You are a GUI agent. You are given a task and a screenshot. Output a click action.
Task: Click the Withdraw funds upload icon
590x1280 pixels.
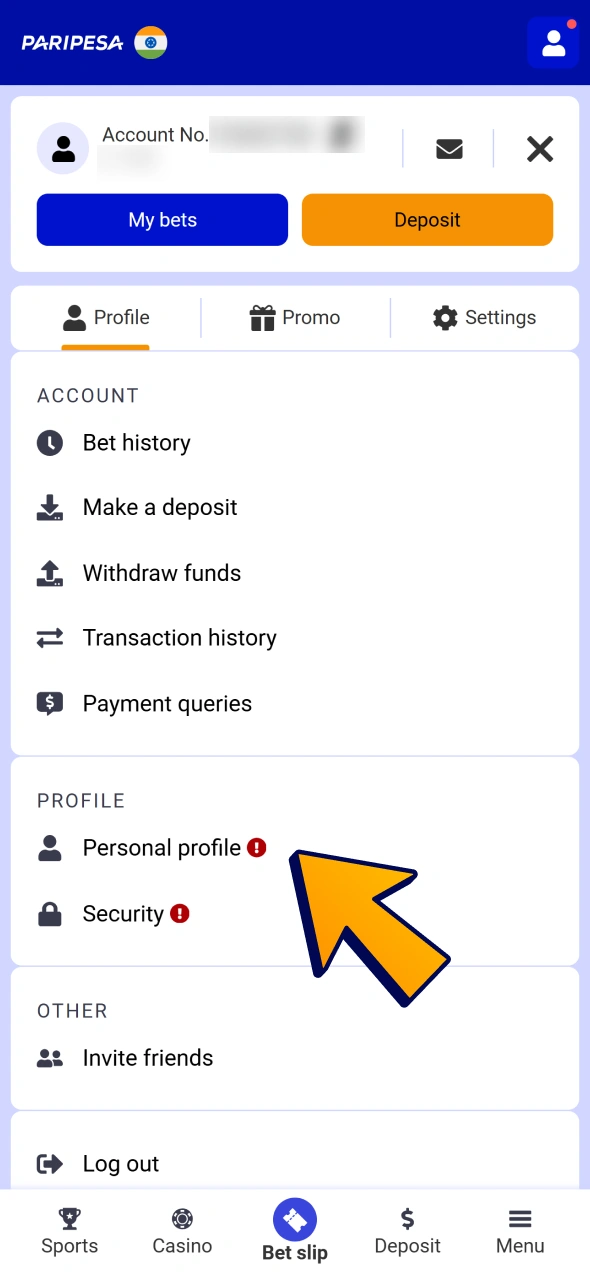click(50, 573)
